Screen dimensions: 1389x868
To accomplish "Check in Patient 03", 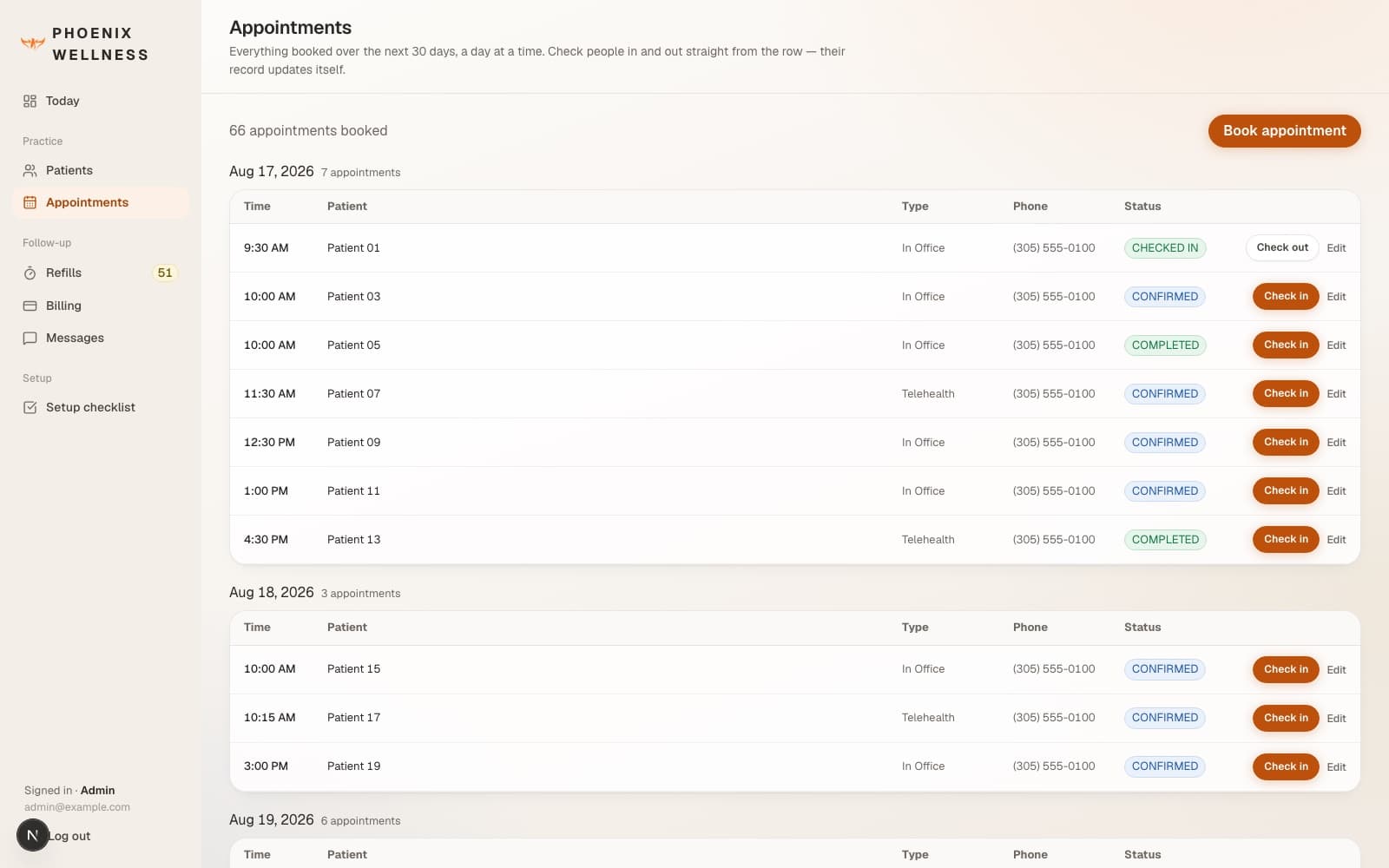I will pyautogui.click(x=1286, y=296).
